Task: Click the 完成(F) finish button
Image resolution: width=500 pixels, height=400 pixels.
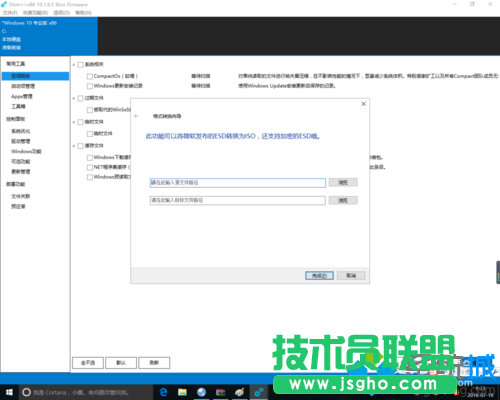Action: 319,276
